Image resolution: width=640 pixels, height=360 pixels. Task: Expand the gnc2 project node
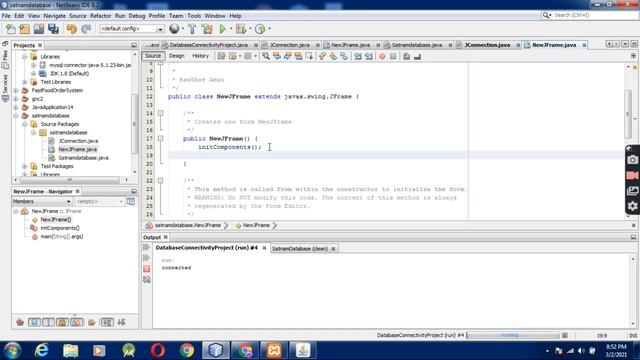pos(16,99)
